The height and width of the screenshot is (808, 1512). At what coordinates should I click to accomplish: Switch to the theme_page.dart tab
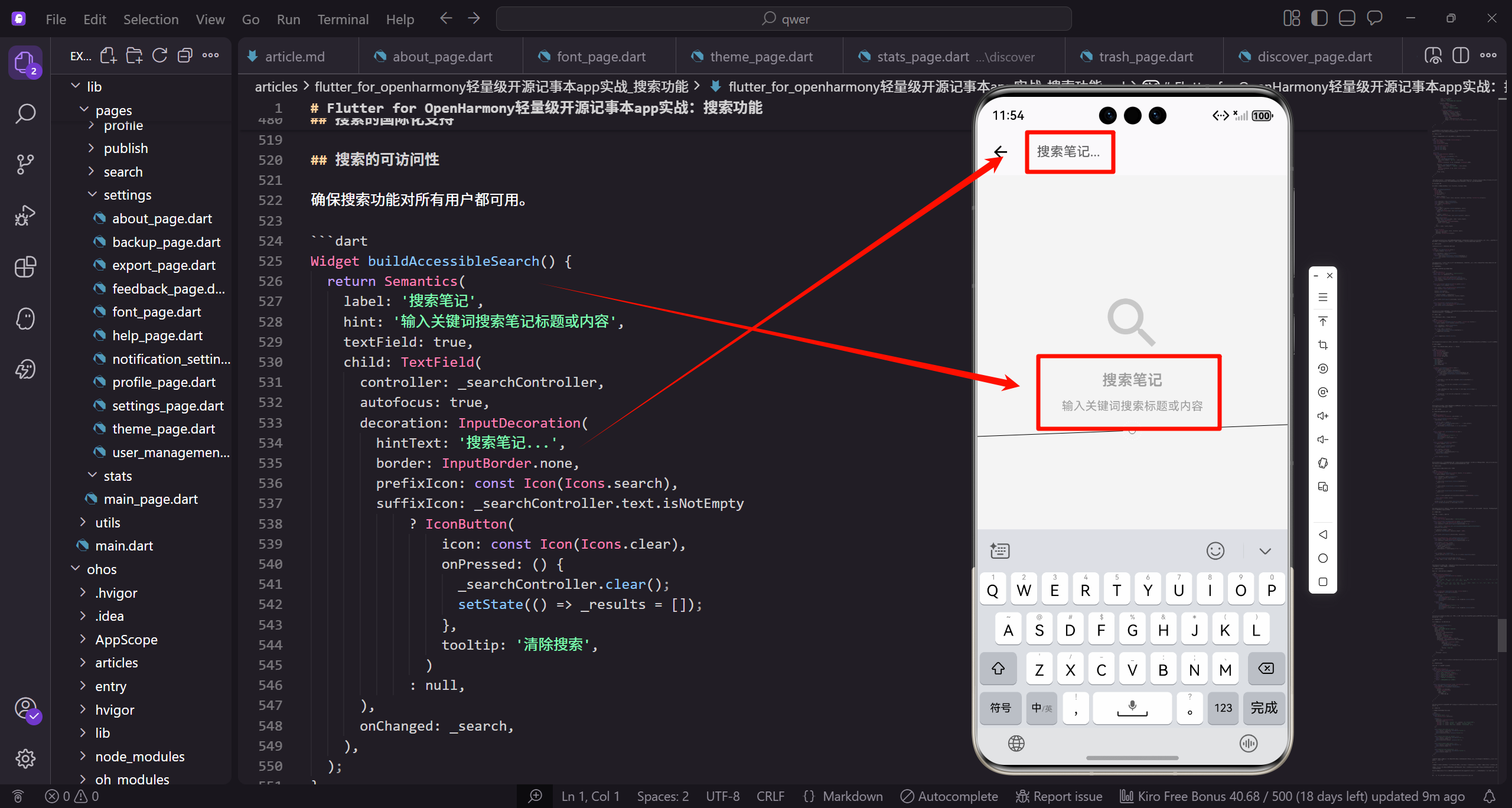click(x=761, y=56)
